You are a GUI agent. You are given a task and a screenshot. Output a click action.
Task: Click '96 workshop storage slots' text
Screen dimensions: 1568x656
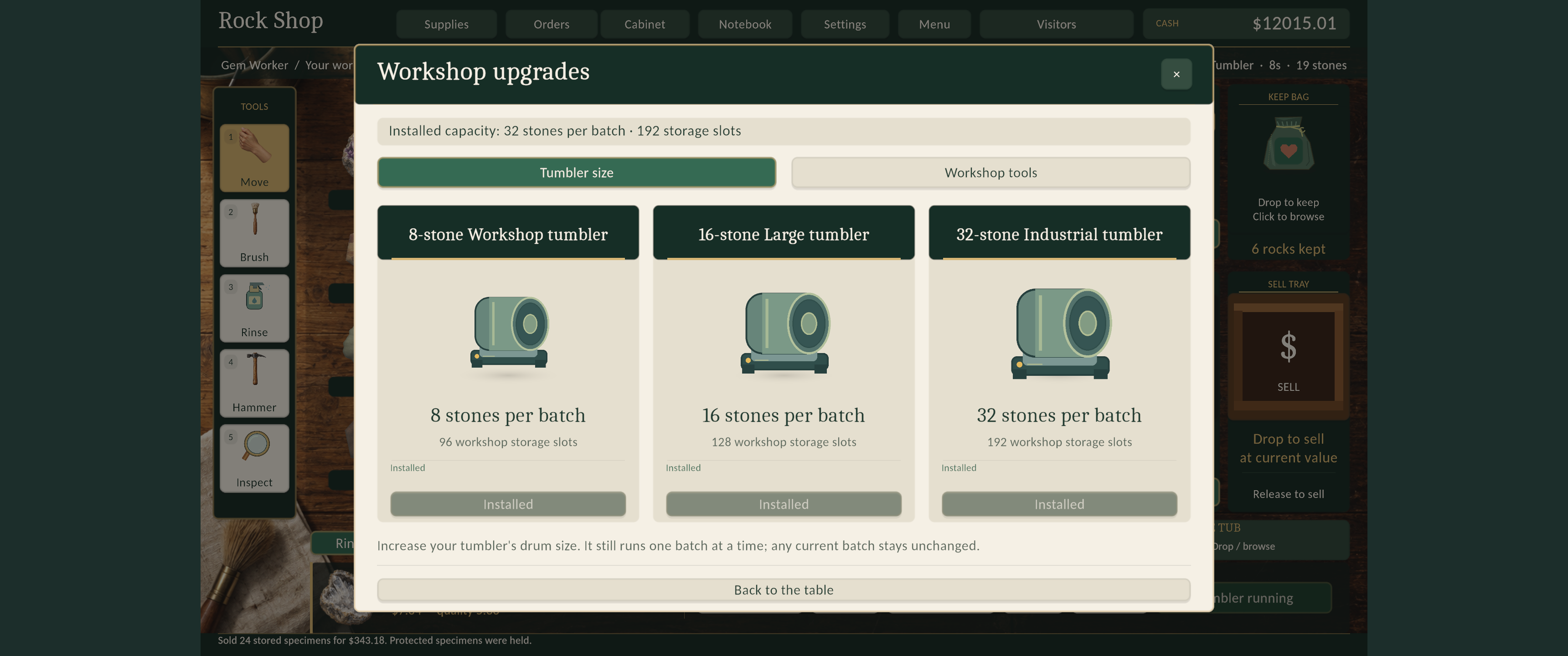[508, 442]
